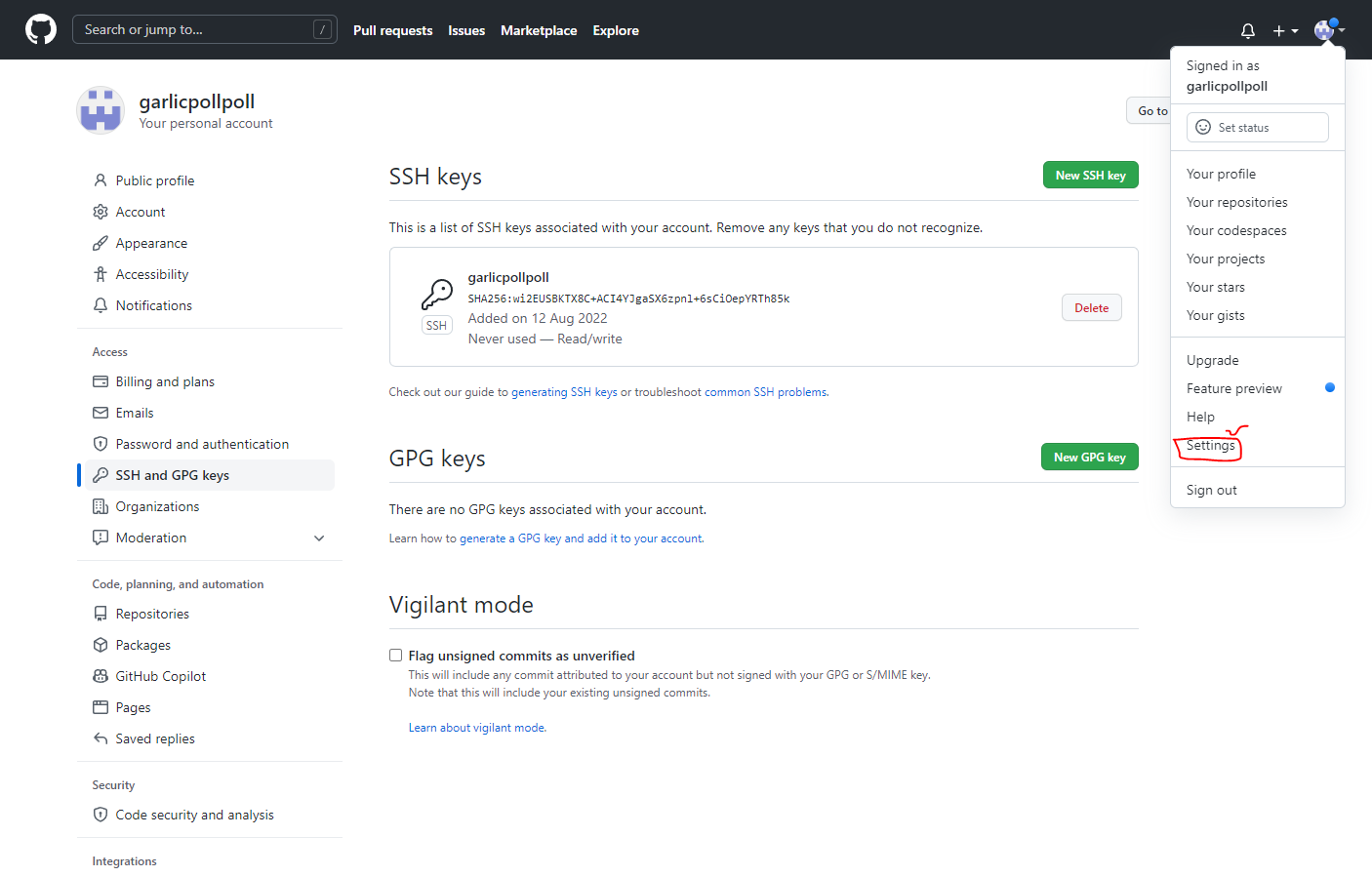
Task: Open the notifications bell icon
Action: coord(1247,30)
